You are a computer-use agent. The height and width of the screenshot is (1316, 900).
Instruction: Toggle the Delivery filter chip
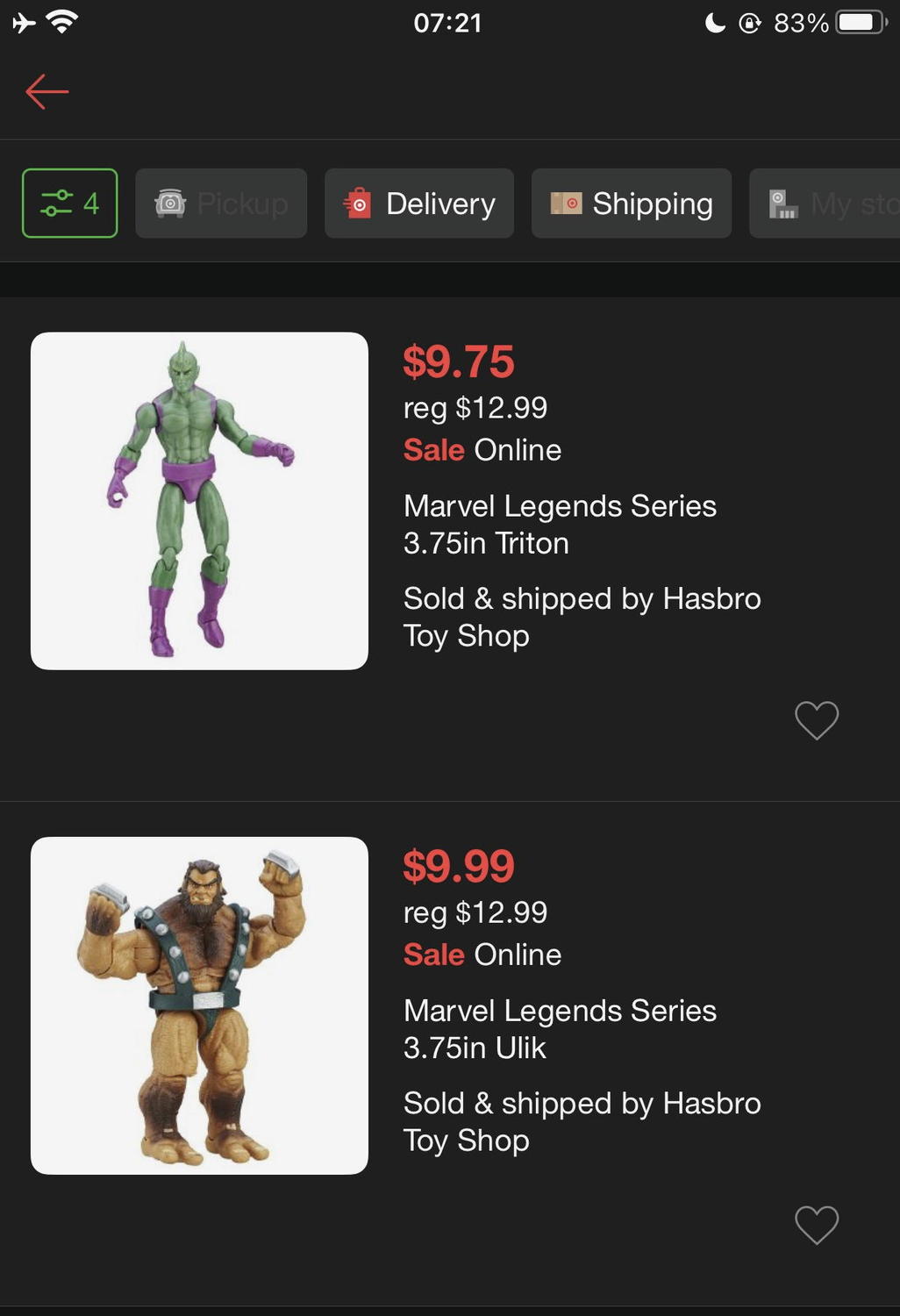click(x=419, y=204)
